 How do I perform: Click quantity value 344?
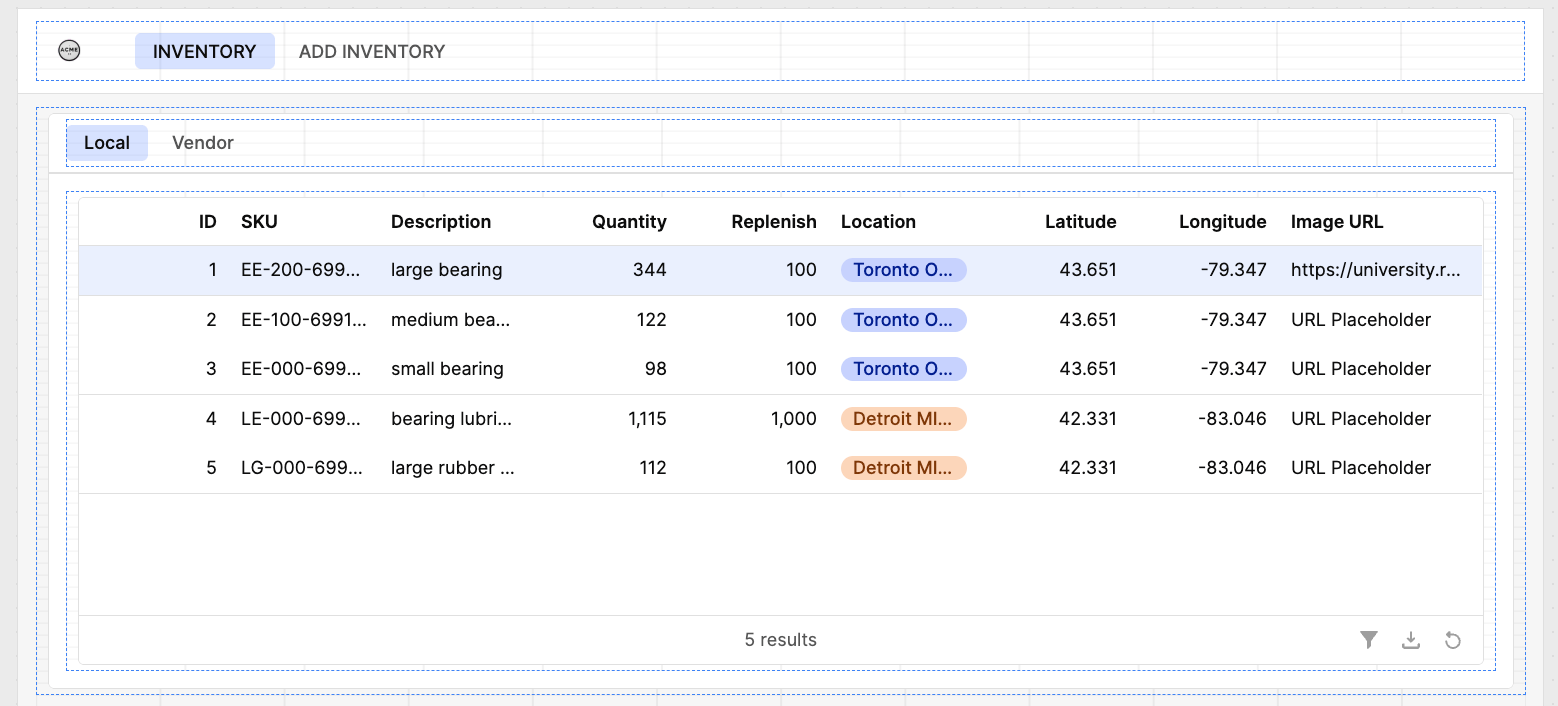(x=650, y=270)
